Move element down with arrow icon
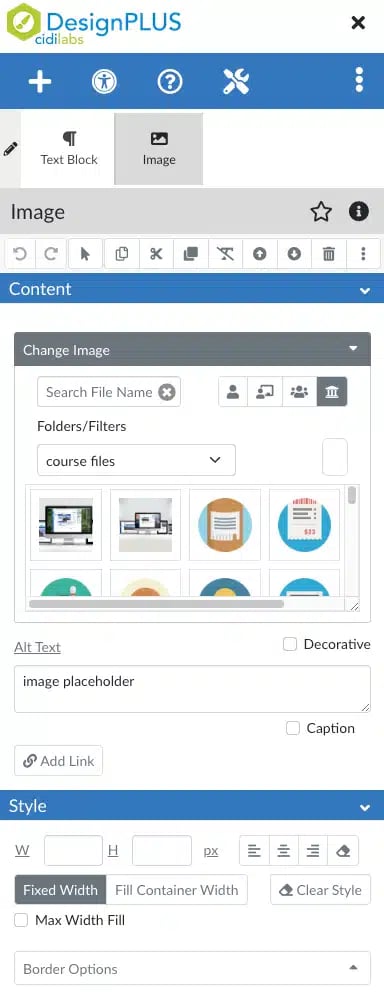This screenshot has width=384, height=995. point(294,254)
